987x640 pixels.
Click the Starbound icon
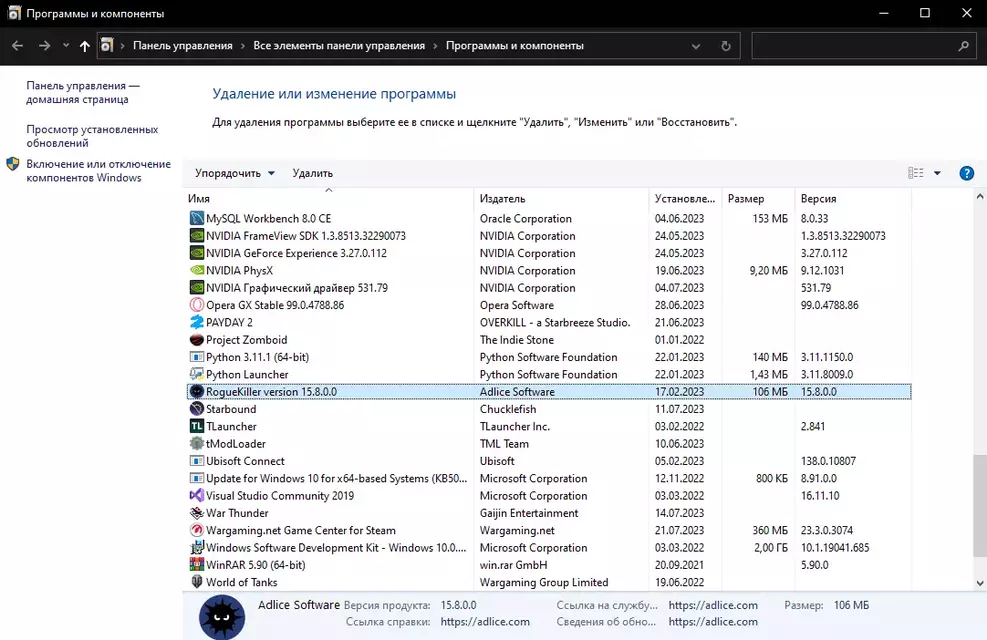pos(196,409)
